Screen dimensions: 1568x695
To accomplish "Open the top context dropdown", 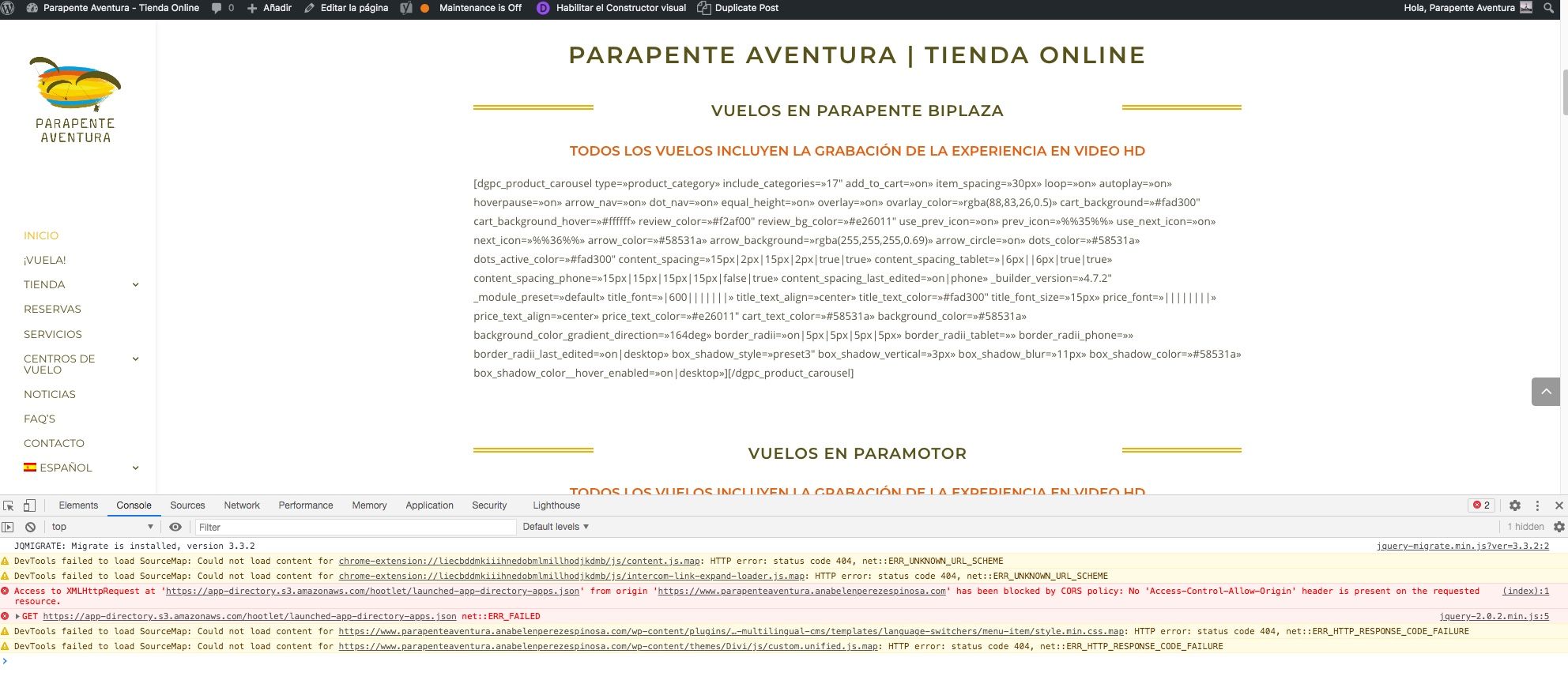I will 102,527.
